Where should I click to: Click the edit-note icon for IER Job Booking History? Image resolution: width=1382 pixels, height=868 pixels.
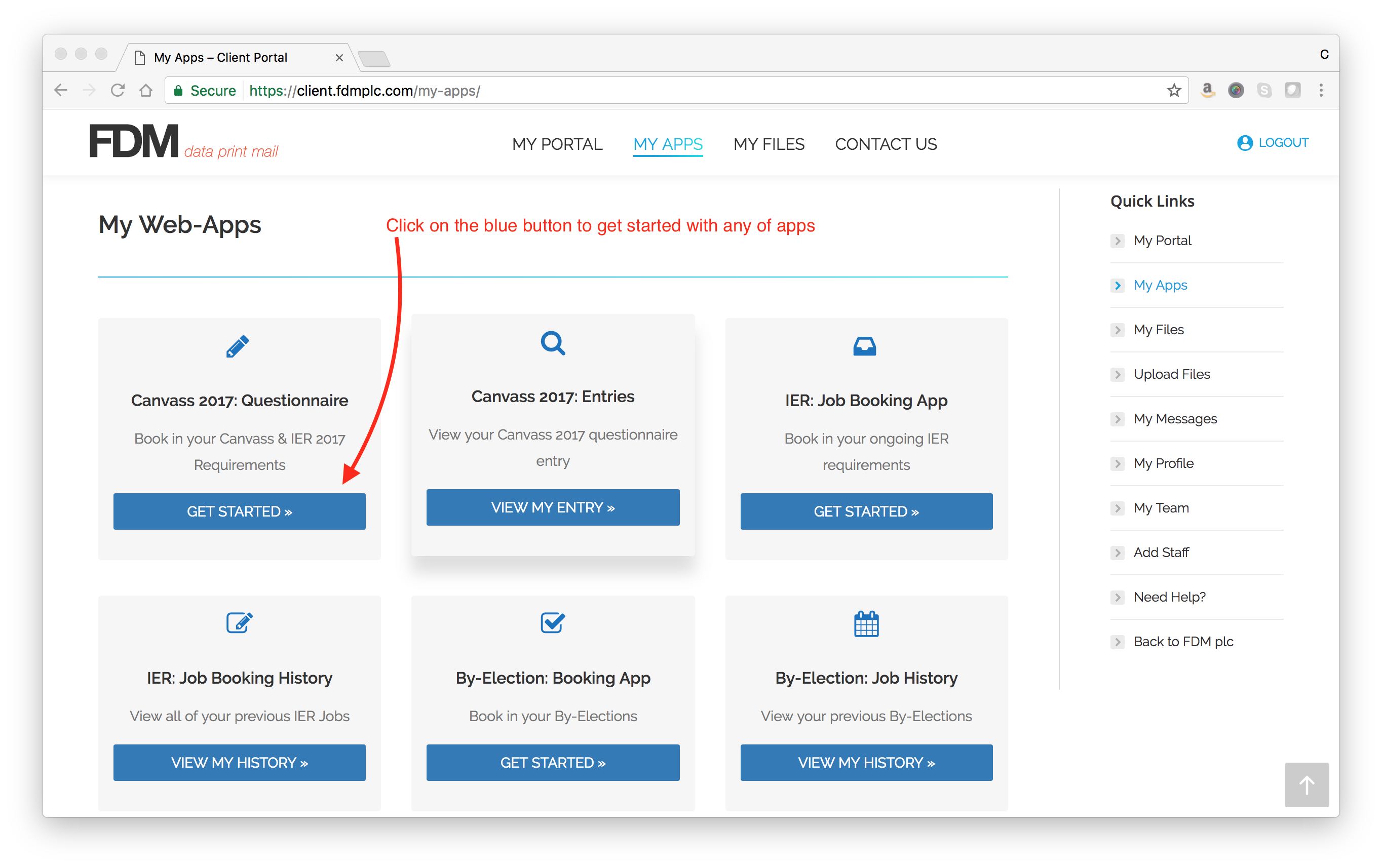point(239,622)
